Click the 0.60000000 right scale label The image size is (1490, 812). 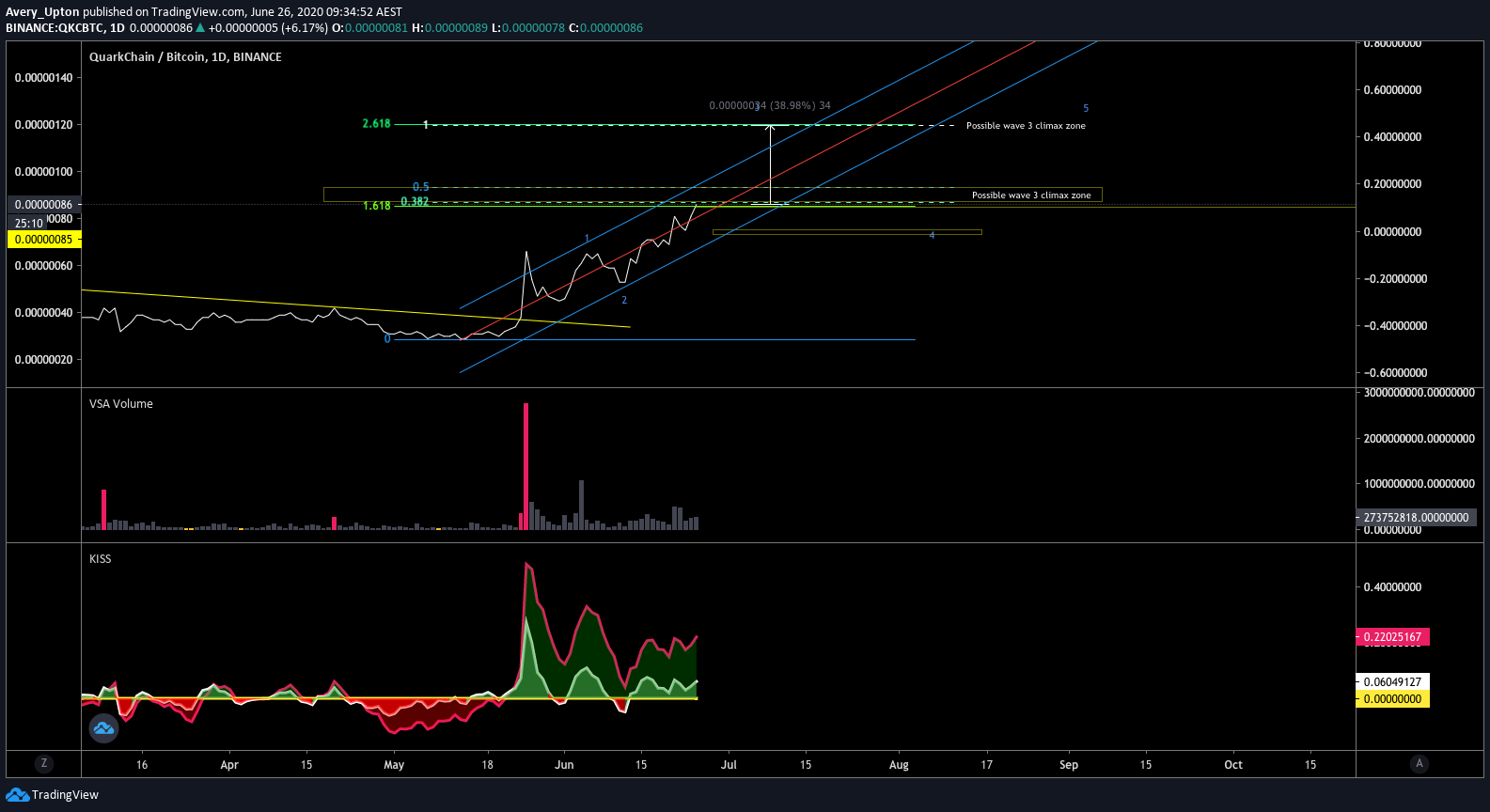point(1392,90)
